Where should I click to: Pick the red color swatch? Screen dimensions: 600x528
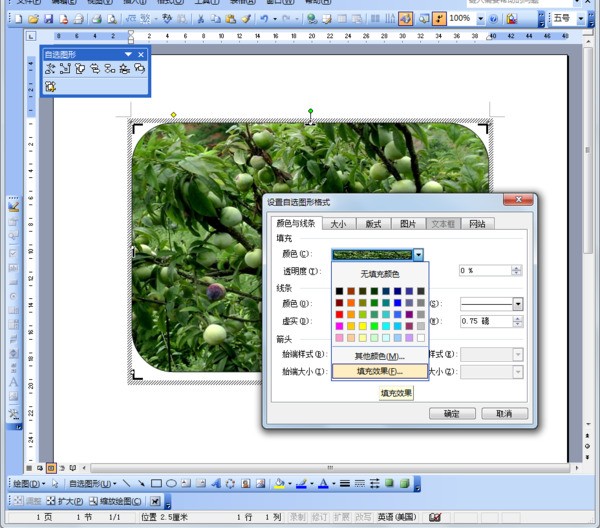click(x=339, y=315)
